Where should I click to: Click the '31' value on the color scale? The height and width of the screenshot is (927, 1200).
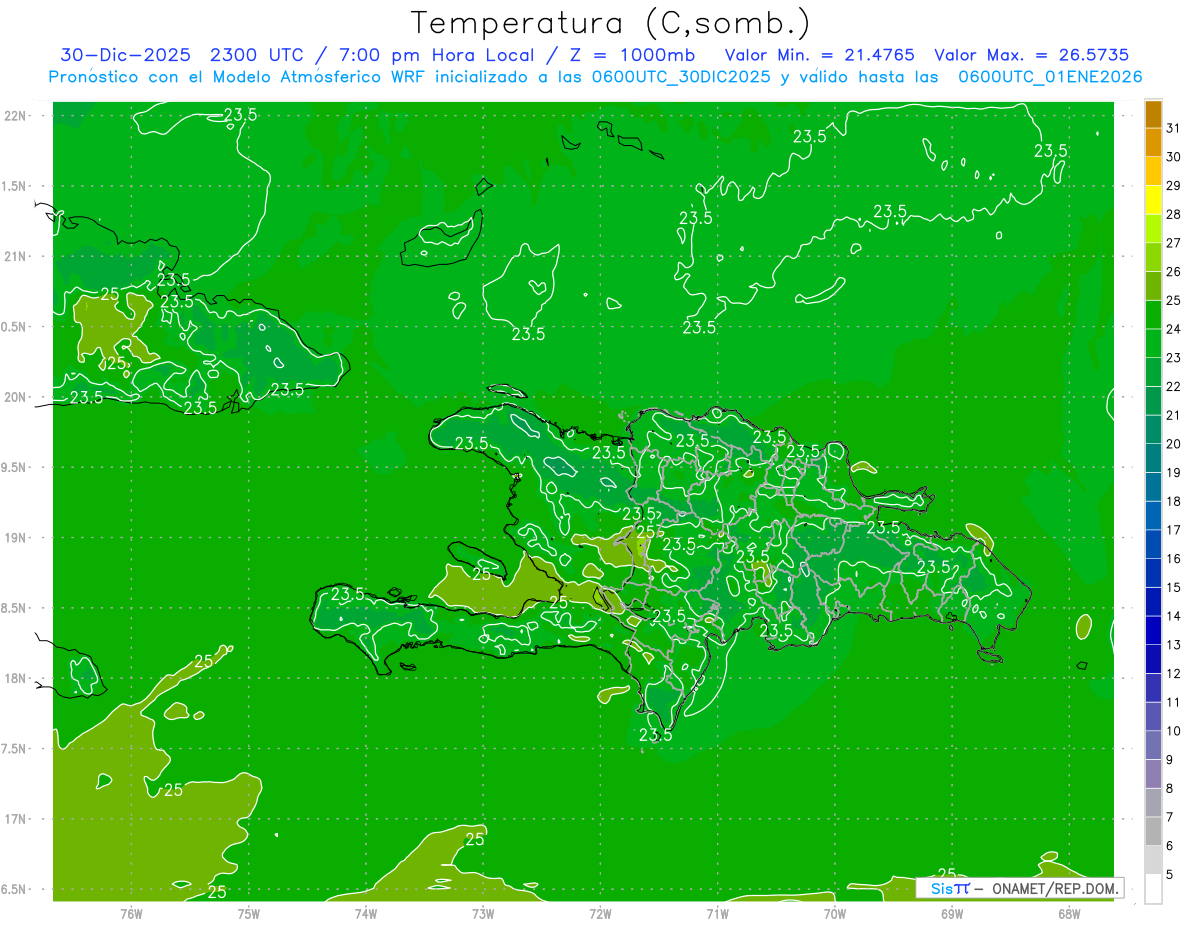point(1174,128)
